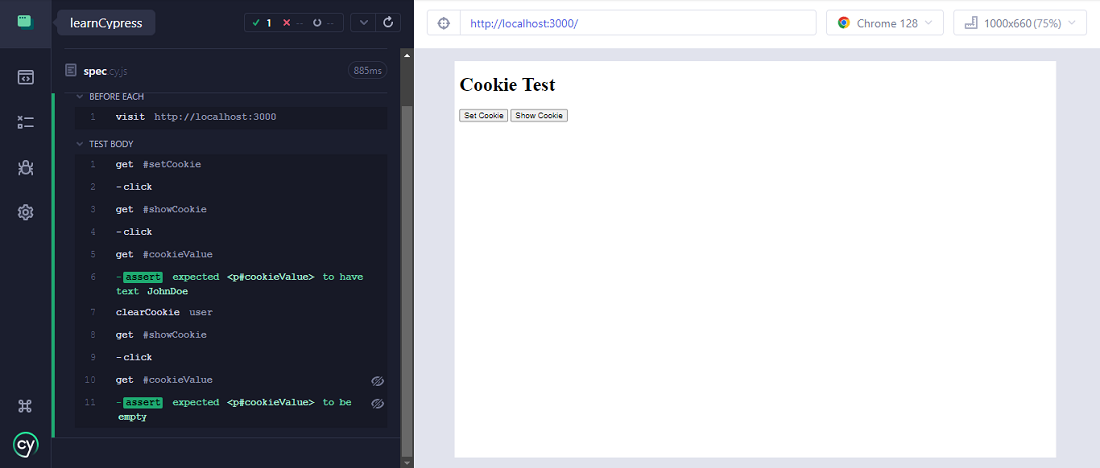
Task: Open Settings gear in sidebar
Action: [x=25, y=212]
